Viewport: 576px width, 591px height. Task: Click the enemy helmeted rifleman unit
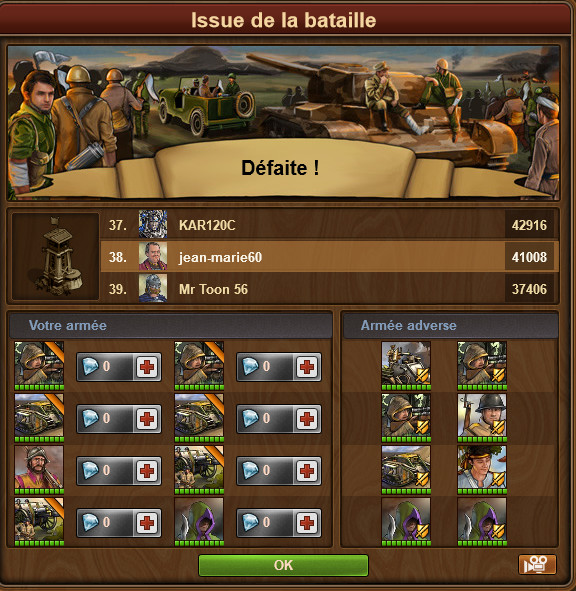tap(482, 418)
